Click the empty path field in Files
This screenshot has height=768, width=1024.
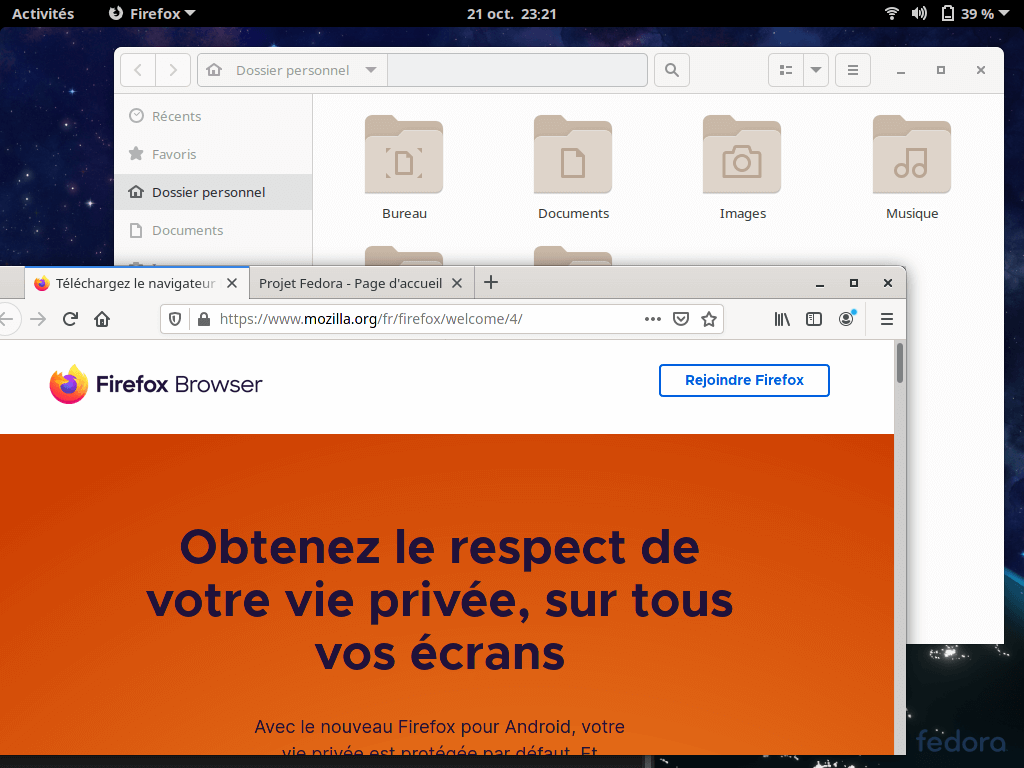517,70
